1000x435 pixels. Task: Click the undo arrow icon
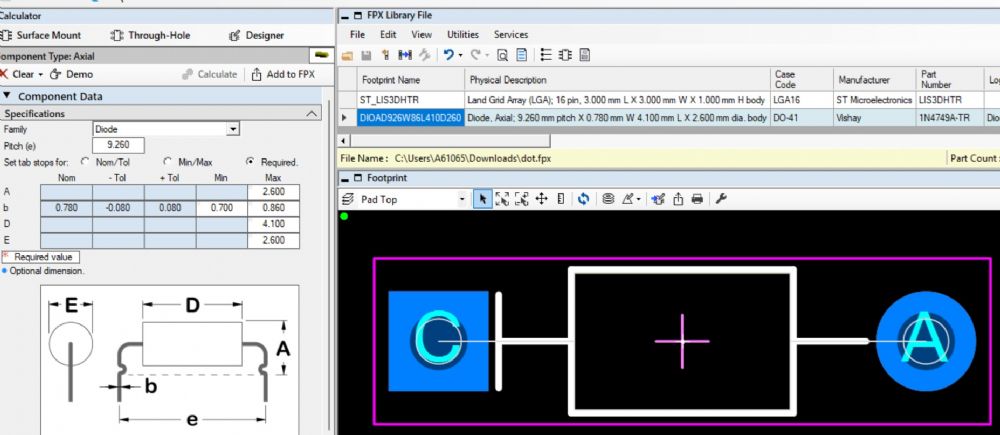click(x=449, y=55)
